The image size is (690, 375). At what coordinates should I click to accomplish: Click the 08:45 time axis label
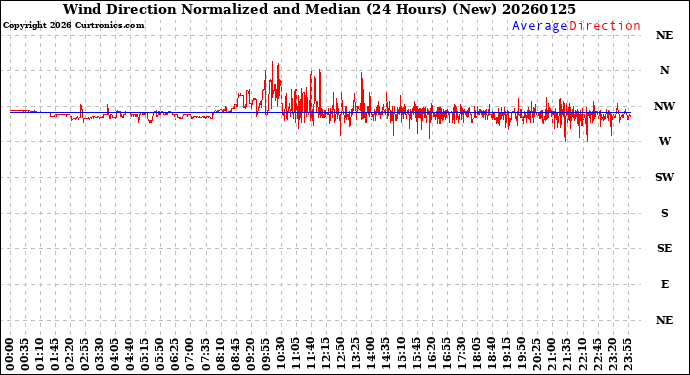(x=235, y=355)
